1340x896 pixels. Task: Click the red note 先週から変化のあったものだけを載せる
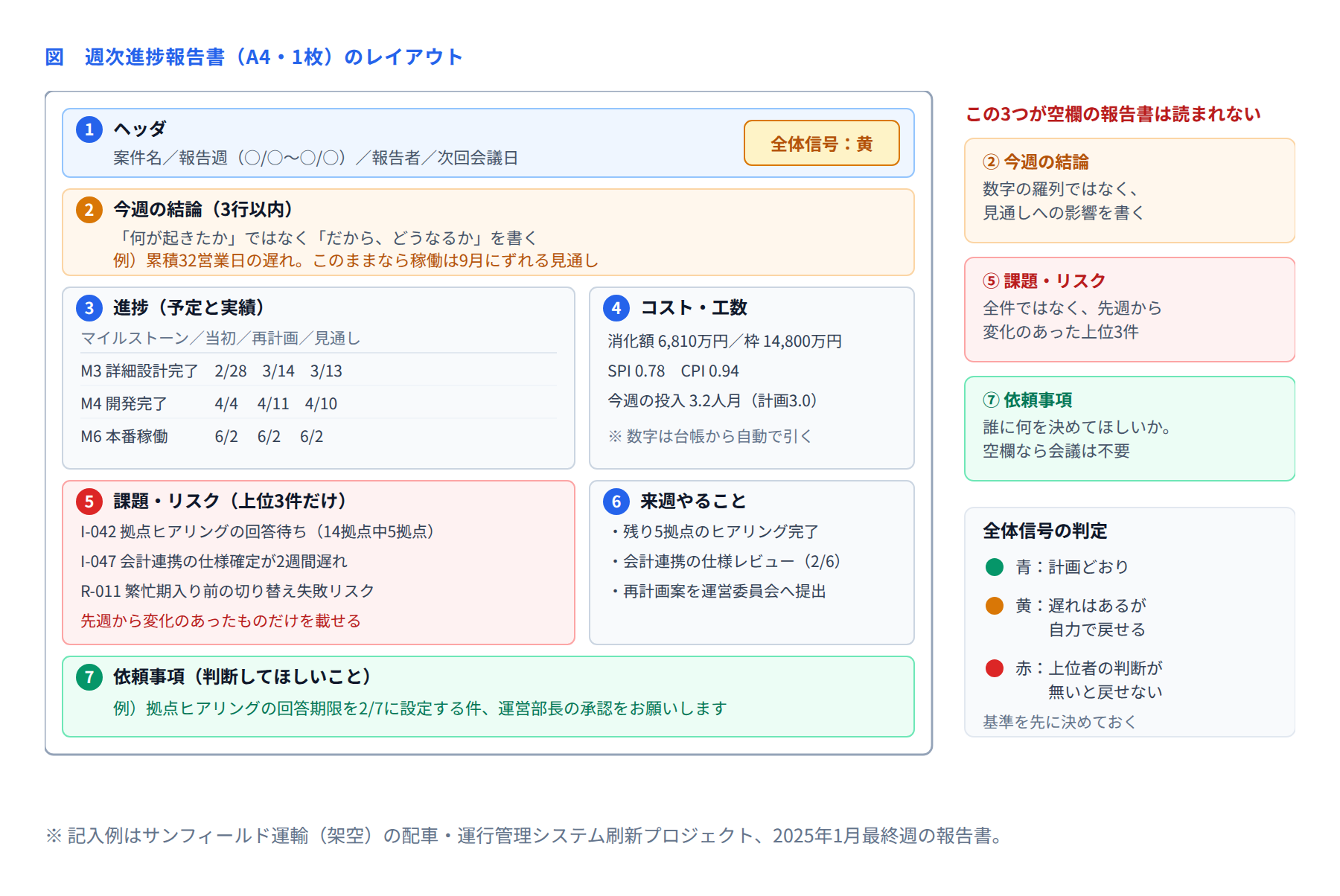220,621
